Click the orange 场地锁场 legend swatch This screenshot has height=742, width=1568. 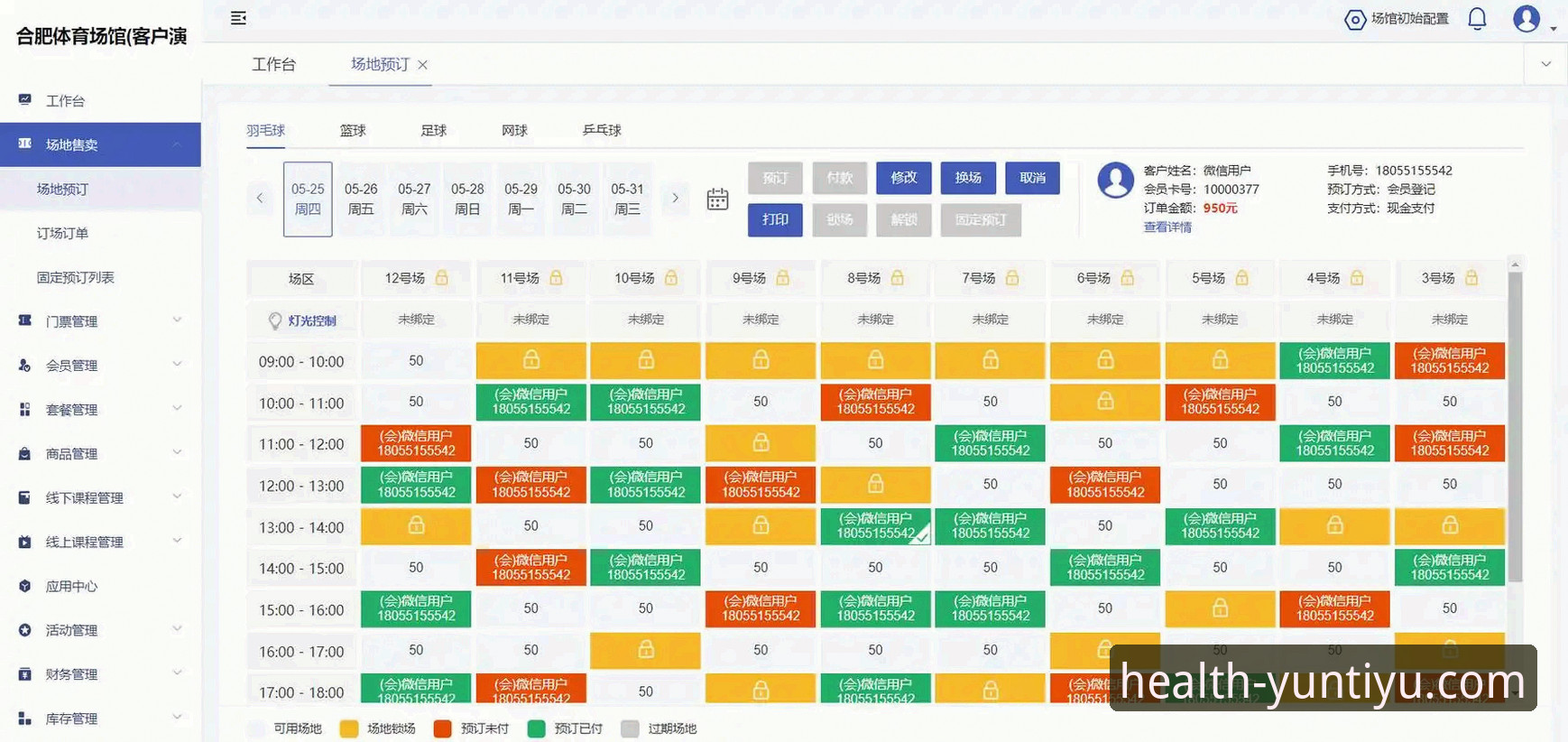pyautogui.click(x=349, y=728)
